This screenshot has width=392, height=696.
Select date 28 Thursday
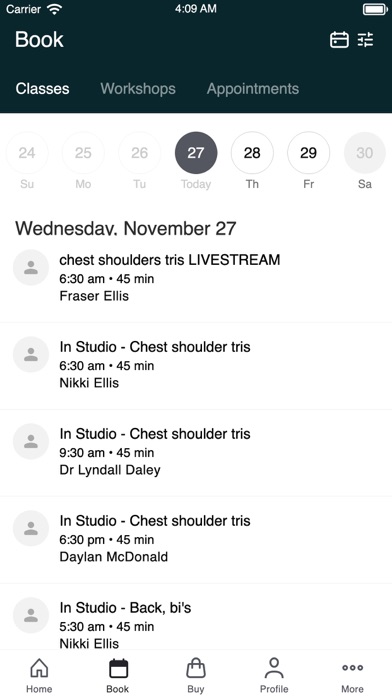(x=252, y=153)
